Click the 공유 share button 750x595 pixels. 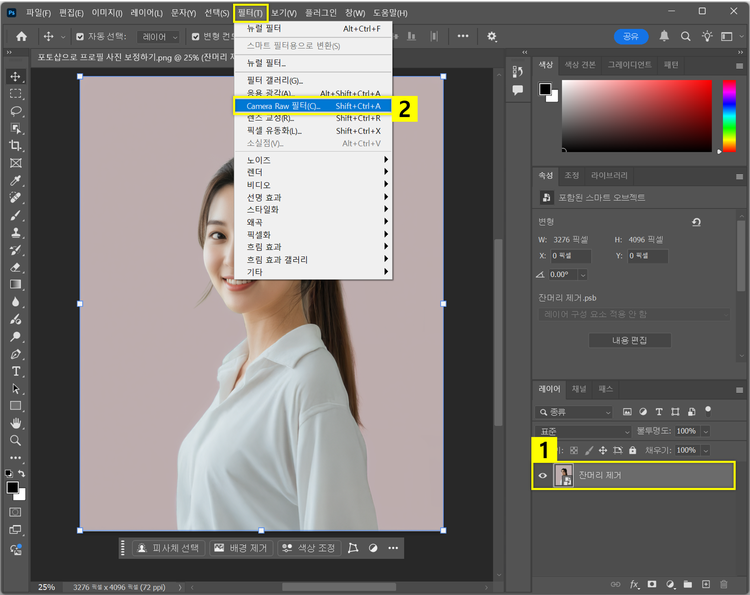point(631,36)
